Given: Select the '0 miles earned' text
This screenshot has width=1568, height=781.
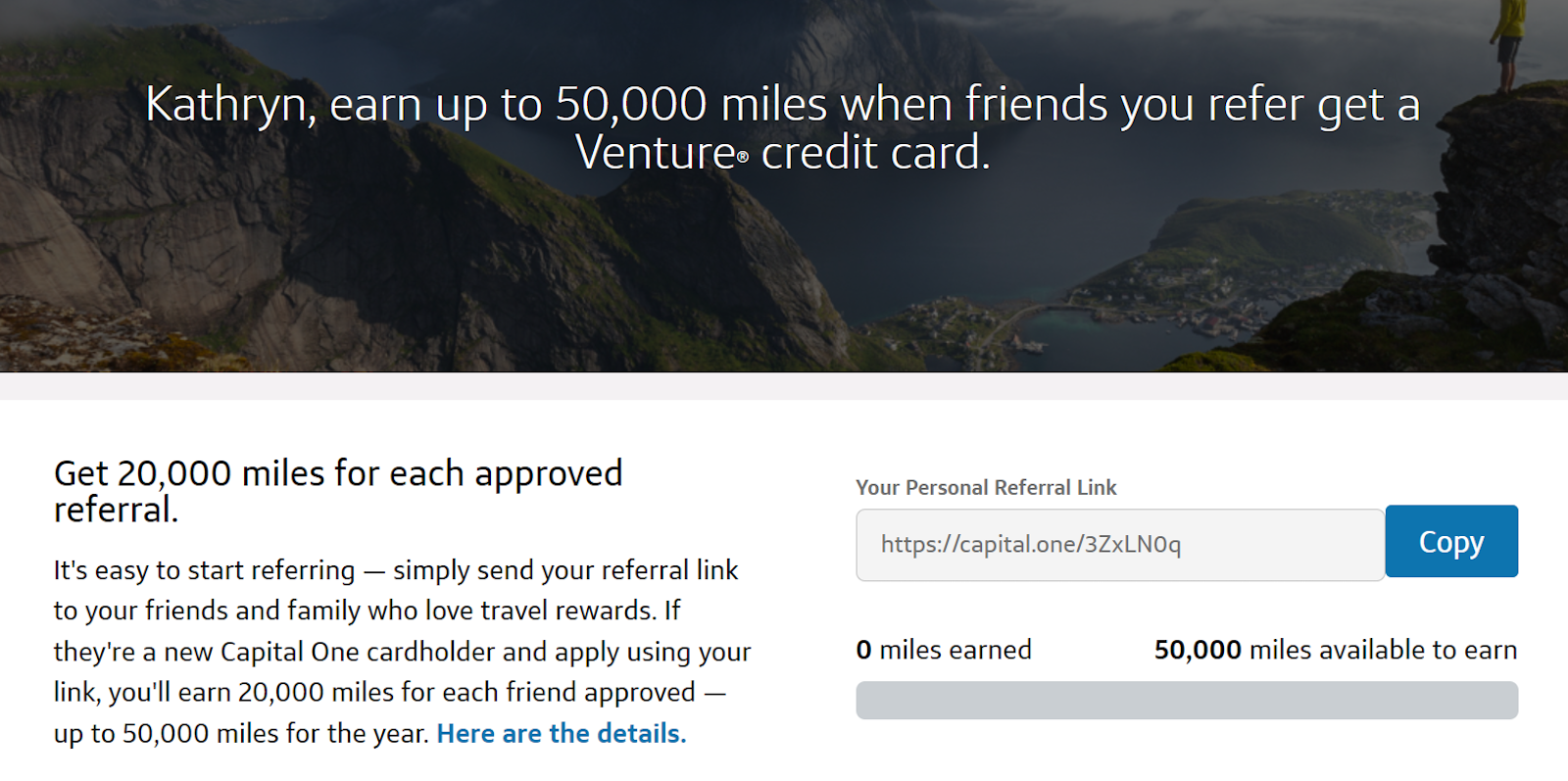Looking at the screenshot, I should click(x=944, y=649).
